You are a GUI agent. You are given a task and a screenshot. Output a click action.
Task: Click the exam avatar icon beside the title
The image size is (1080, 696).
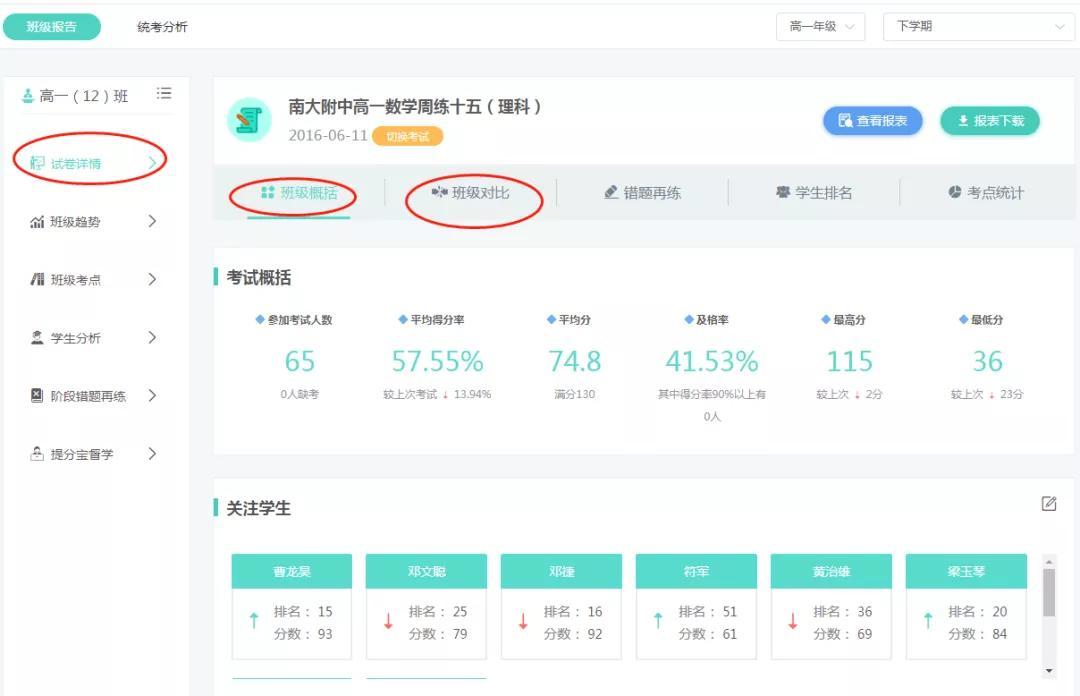pyautogui.click(x=248, y=120)
